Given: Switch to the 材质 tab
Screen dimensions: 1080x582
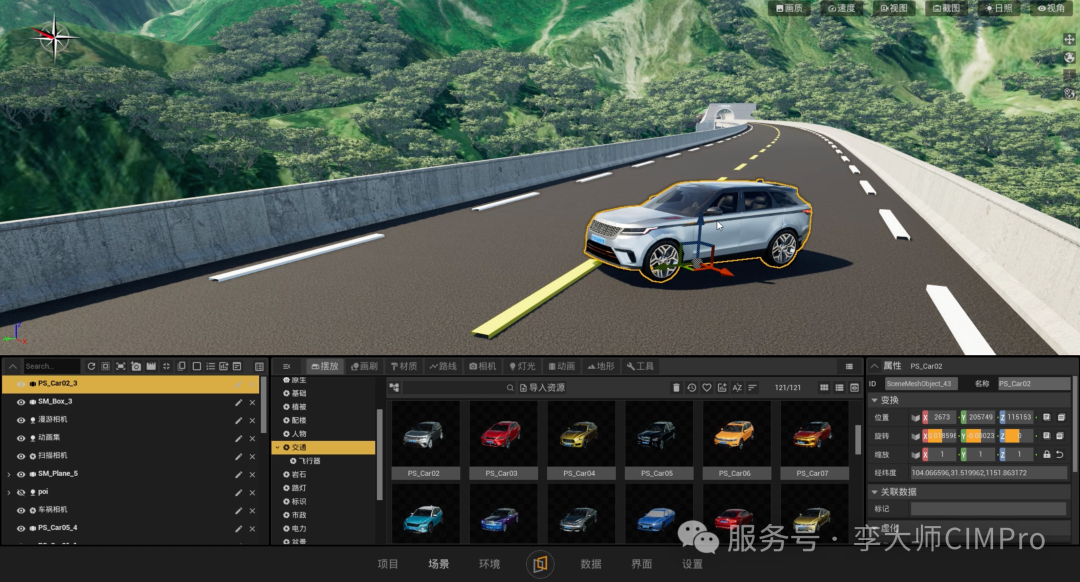Looking at the screenshot, I should pyautogui.click(x=404, y=366).
